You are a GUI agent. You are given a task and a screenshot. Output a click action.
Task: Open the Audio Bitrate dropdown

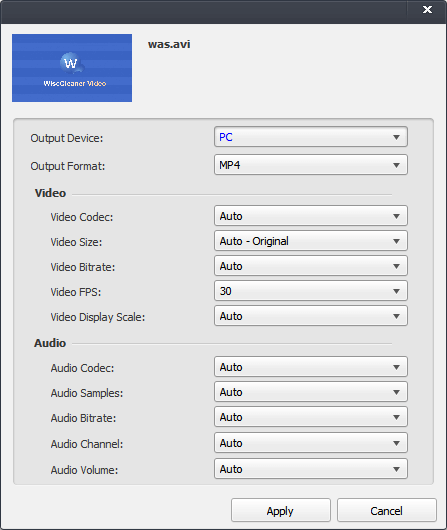point(311,417)
